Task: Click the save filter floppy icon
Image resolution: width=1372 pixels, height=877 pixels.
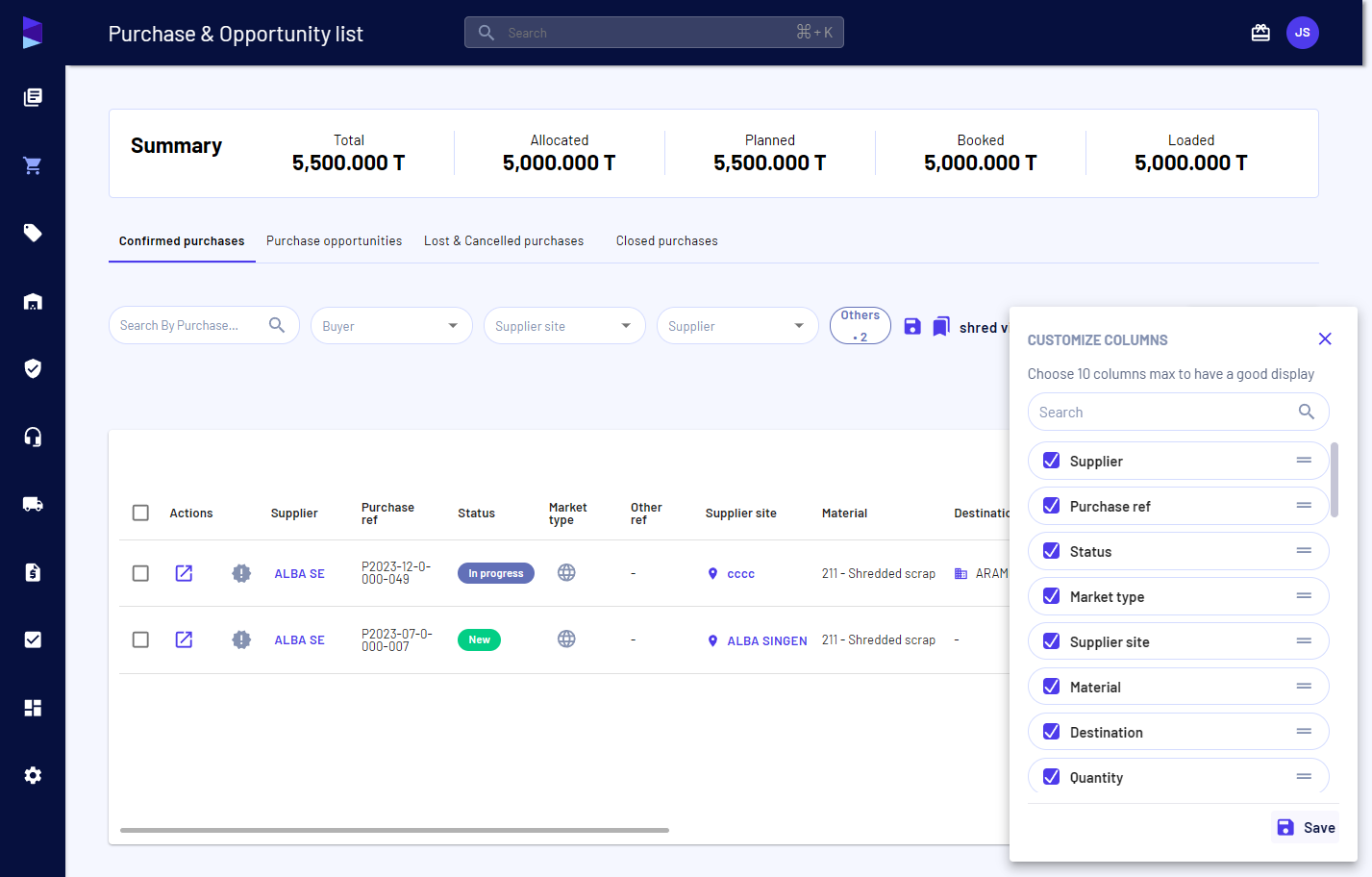Action: [x=912, y=326]
